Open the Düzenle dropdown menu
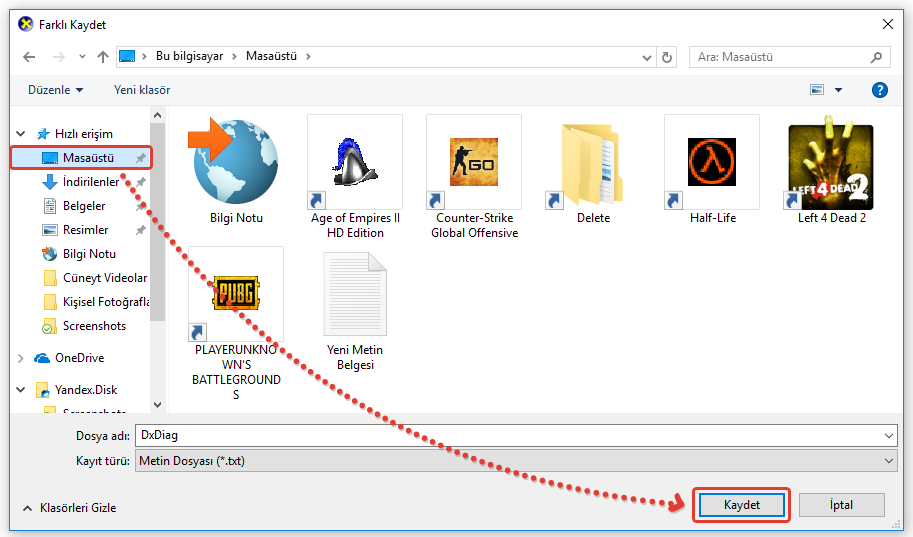 [55, 90]
